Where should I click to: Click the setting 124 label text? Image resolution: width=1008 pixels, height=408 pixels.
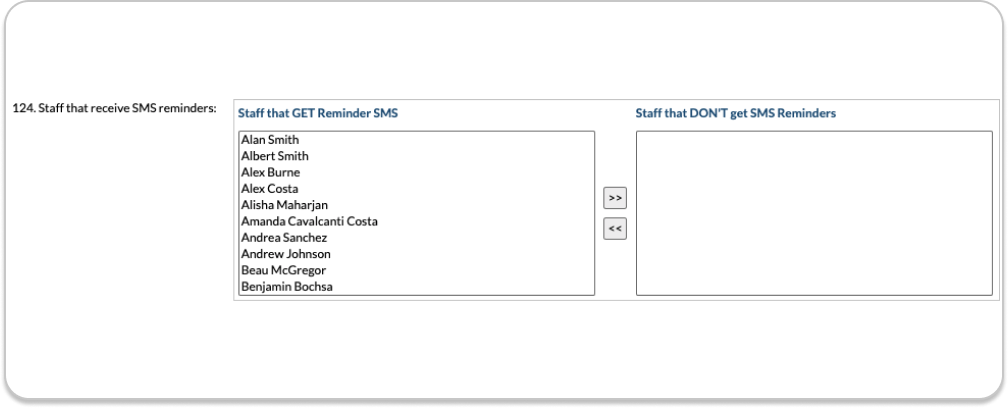coord(114,108)
